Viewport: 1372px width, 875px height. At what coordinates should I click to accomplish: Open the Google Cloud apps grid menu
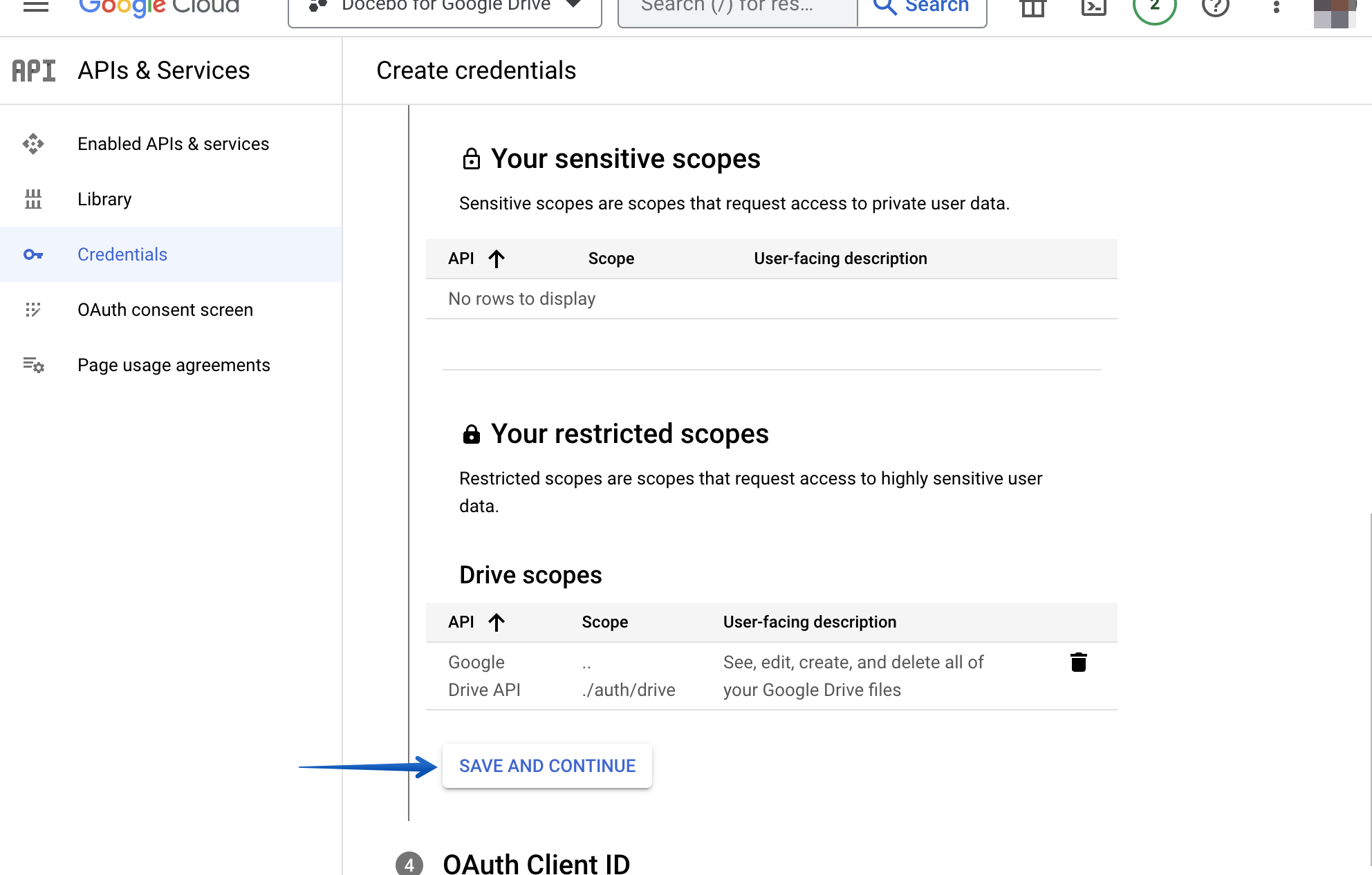(x=1032, y=6)
